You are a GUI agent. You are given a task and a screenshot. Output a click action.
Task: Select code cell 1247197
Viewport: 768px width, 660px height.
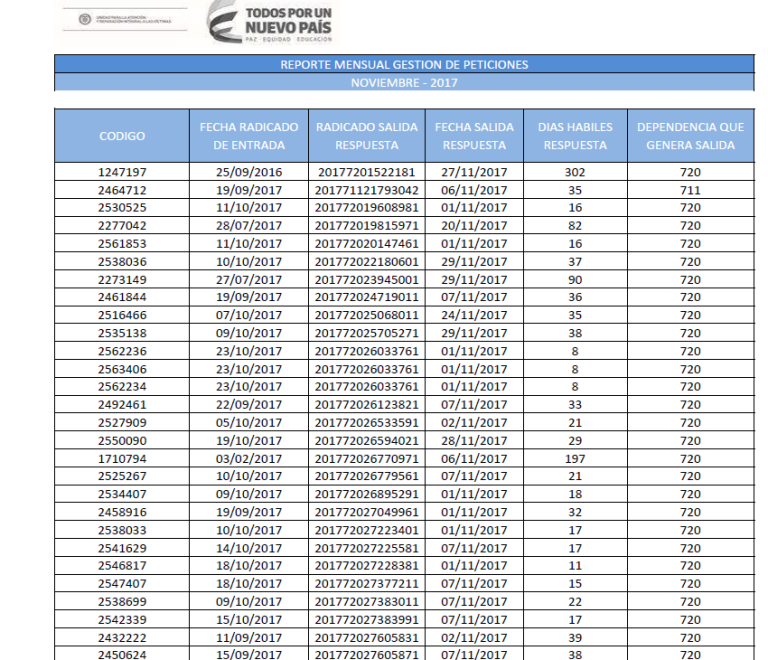[122, 172]
